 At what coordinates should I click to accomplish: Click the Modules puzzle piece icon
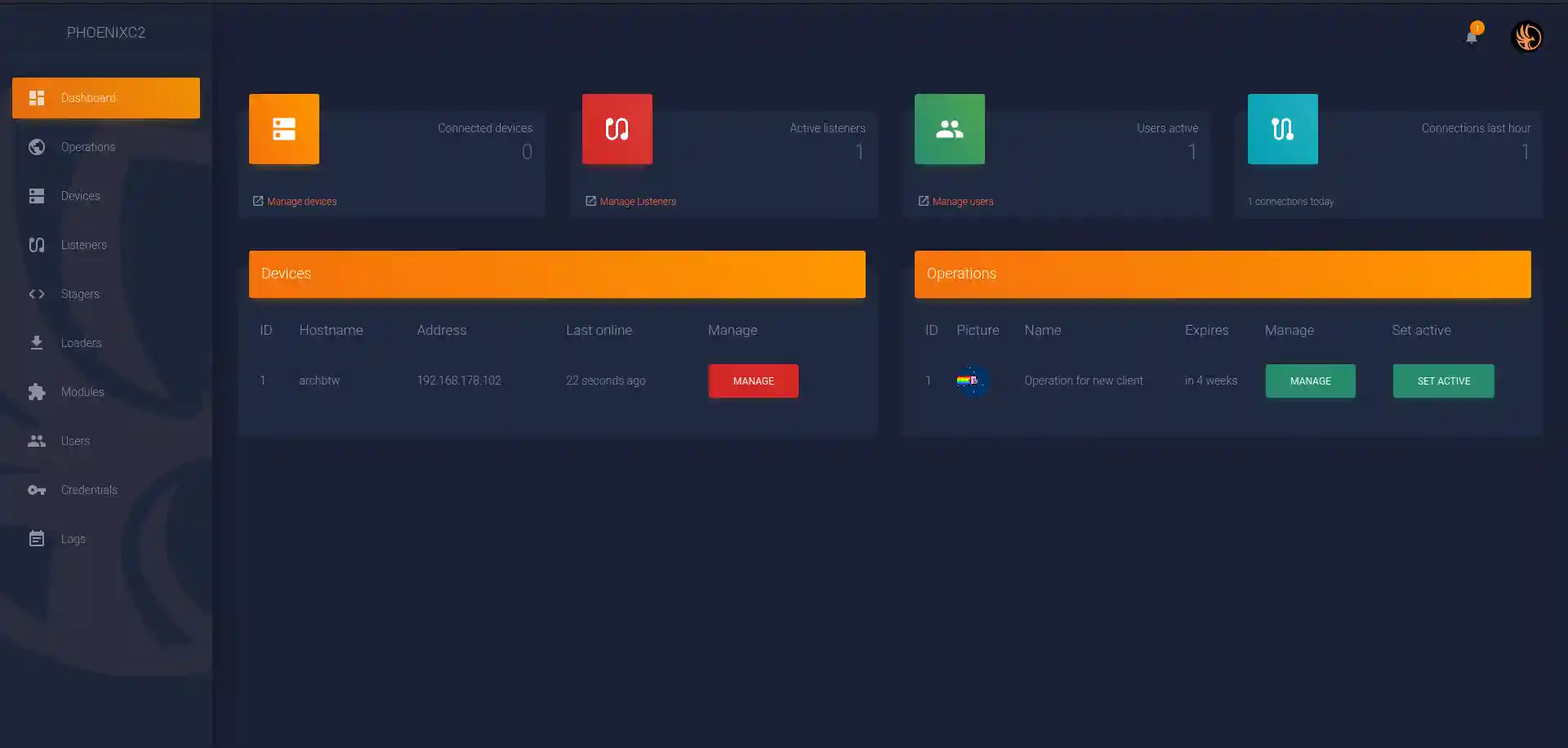[x=37, y=392]
